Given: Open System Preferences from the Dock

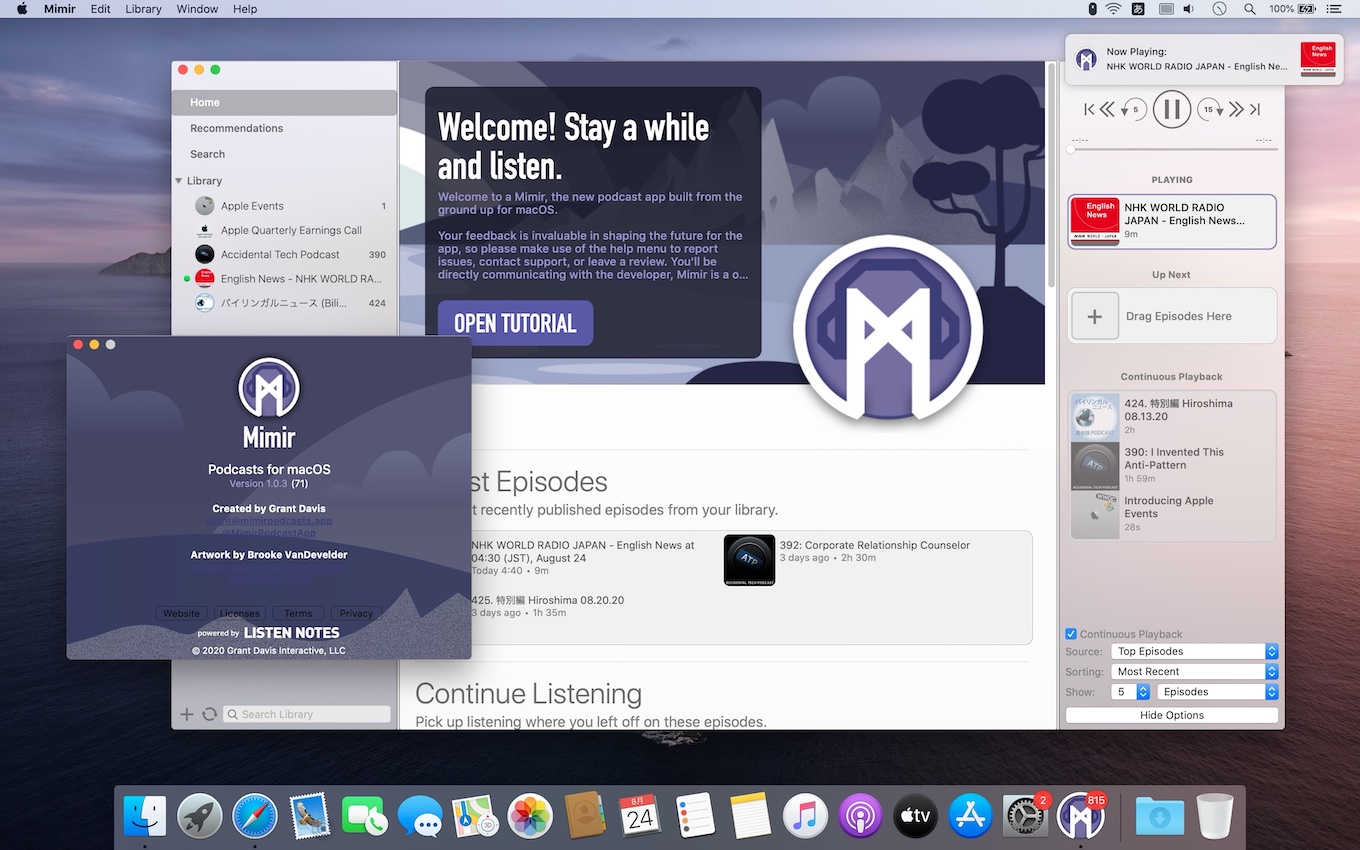Looking at the screenshot, I should tap(1025, 816).
